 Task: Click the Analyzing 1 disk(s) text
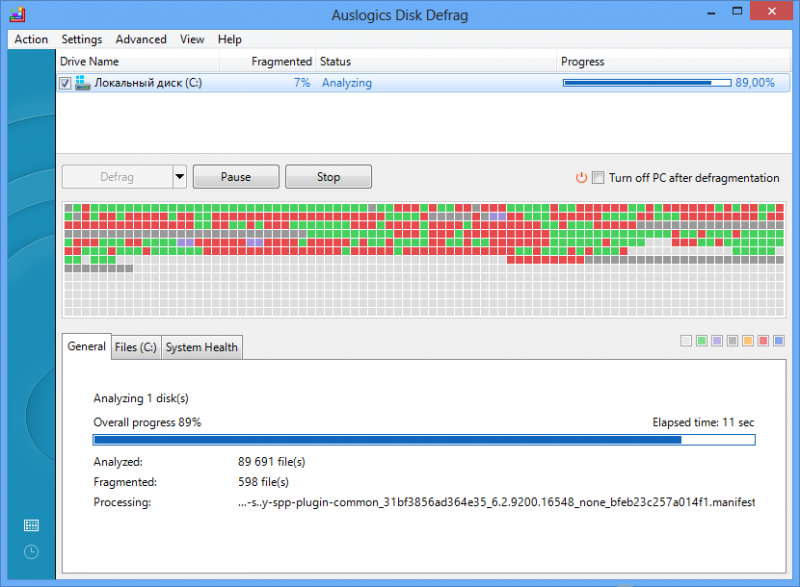tap(141, 398)
